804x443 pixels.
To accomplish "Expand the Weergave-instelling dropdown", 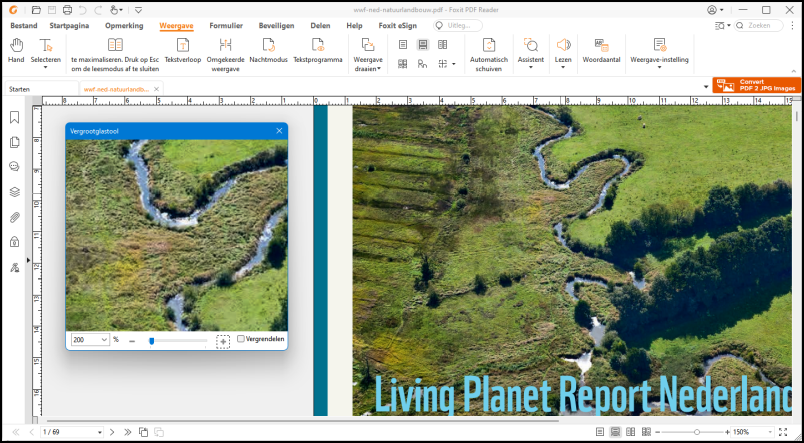I will tap(659, 67).
